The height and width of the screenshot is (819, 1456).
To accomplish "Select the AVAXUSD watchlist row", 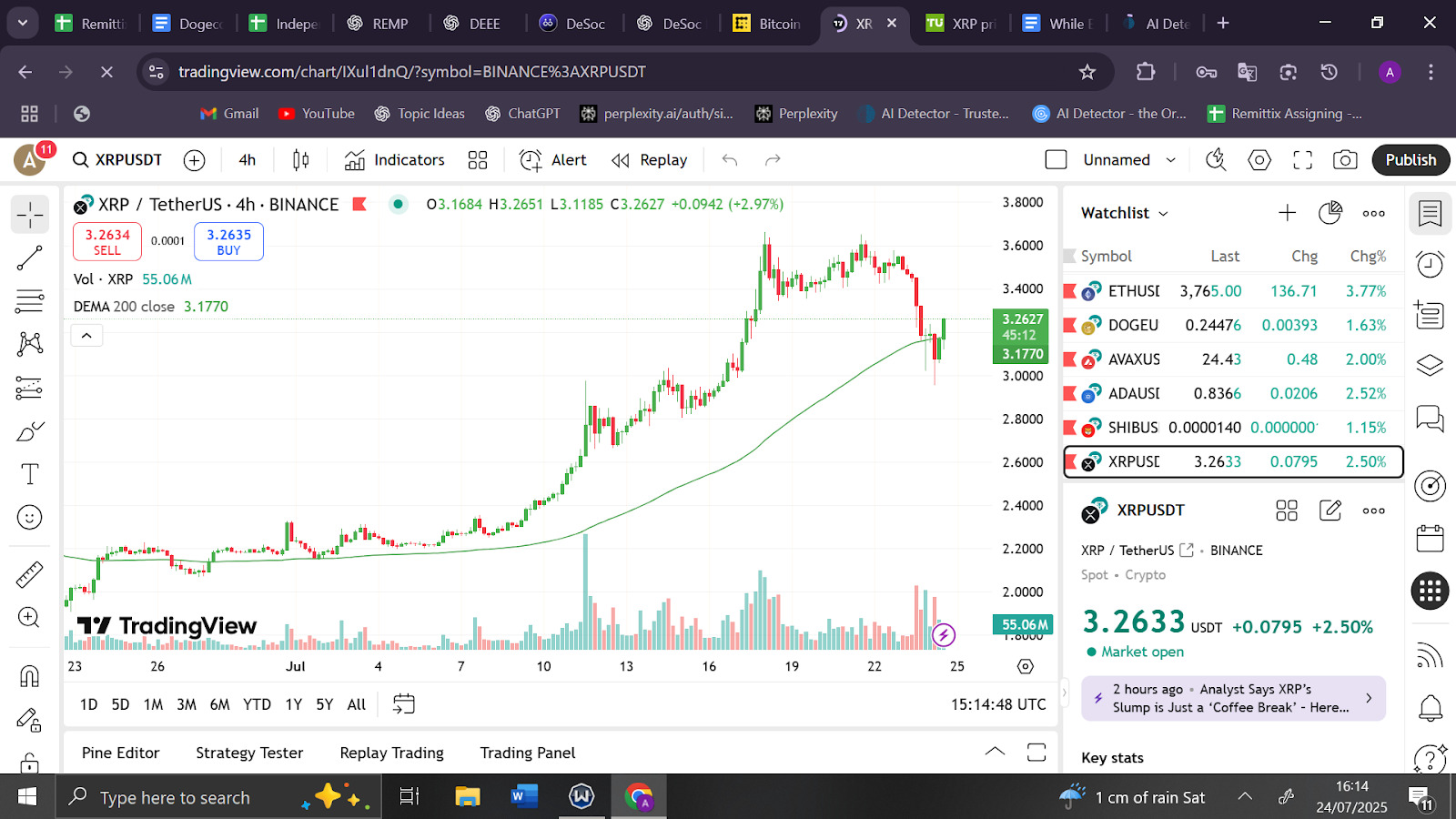I will [x=1233, y=359].
